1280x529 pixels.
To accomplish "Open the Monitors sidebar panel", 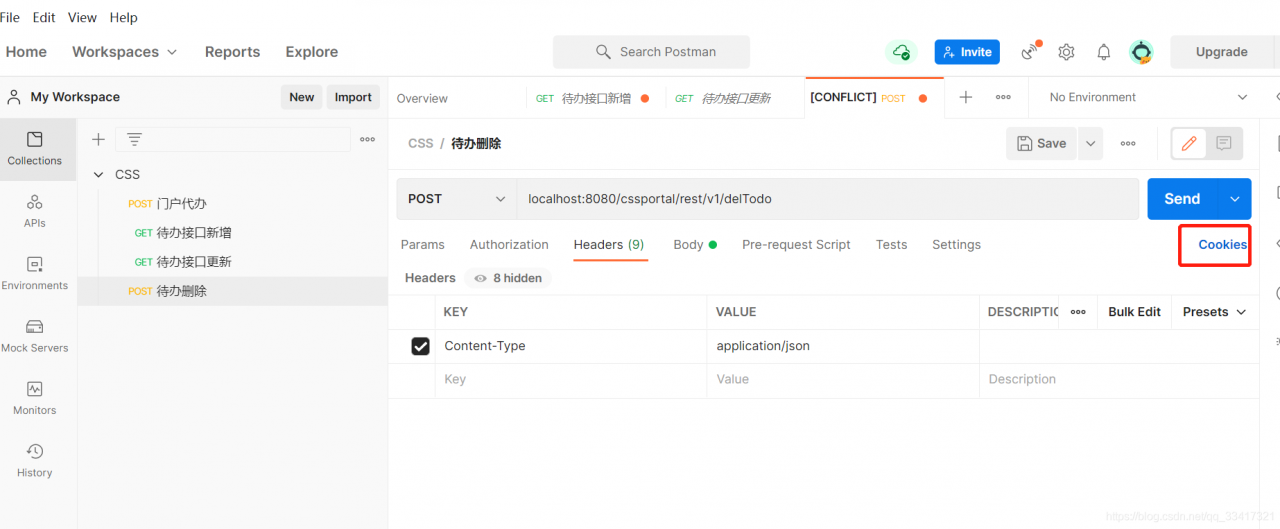I will pyautogui.click(x=35, y=397).
